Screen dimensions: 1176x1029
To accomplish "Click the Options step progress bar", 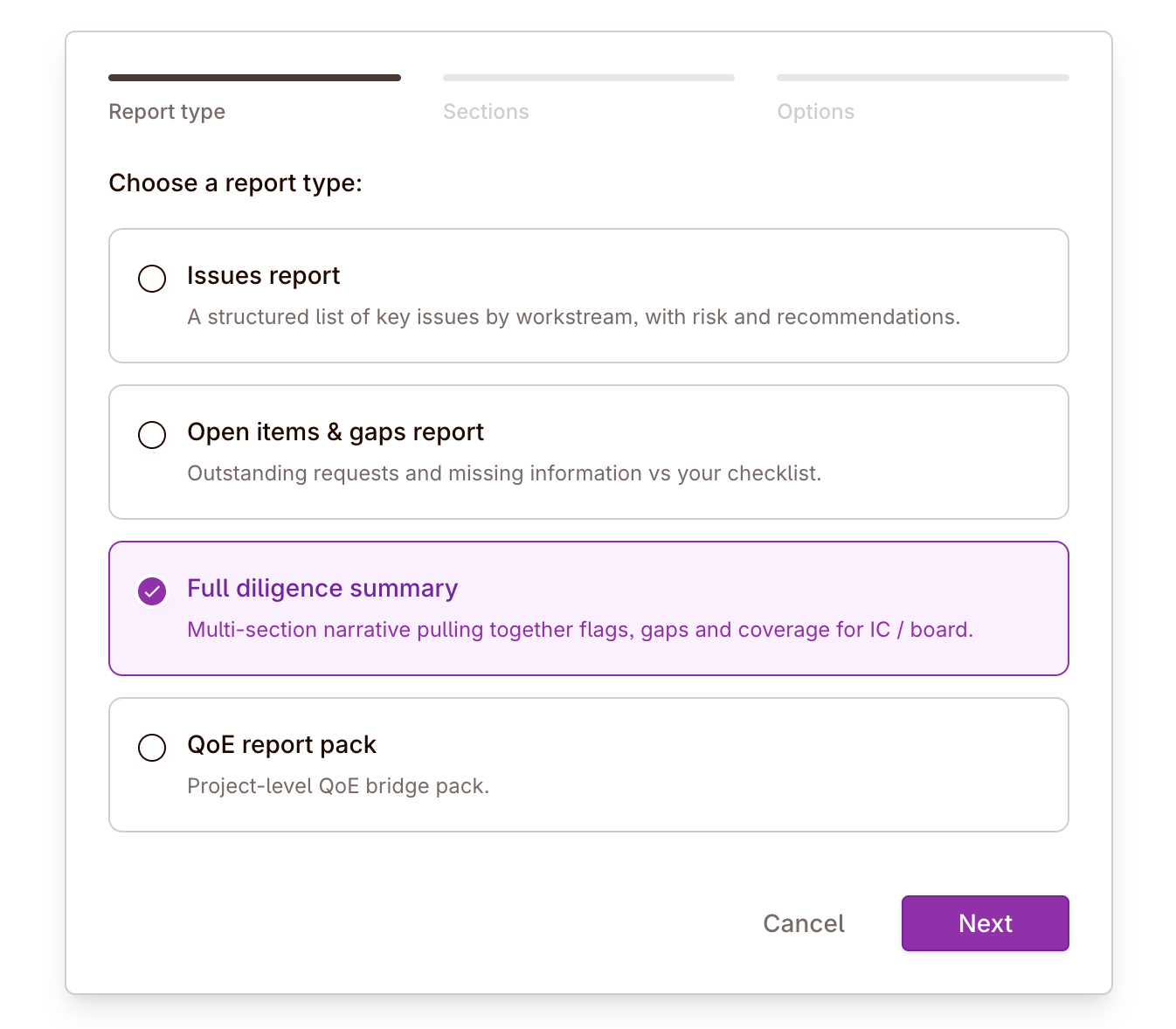I will point(923,77).
